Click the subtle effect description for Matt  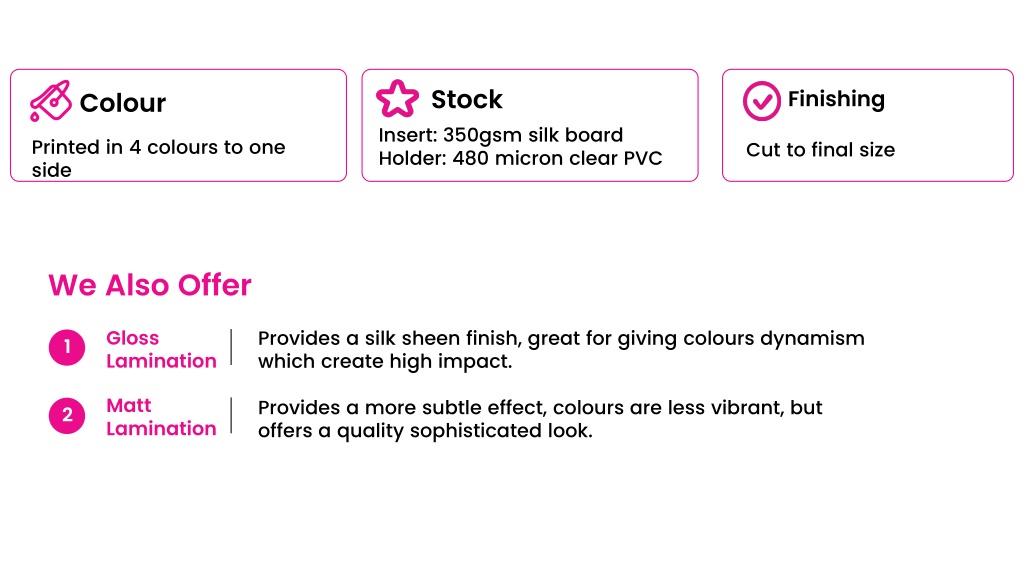539,419
